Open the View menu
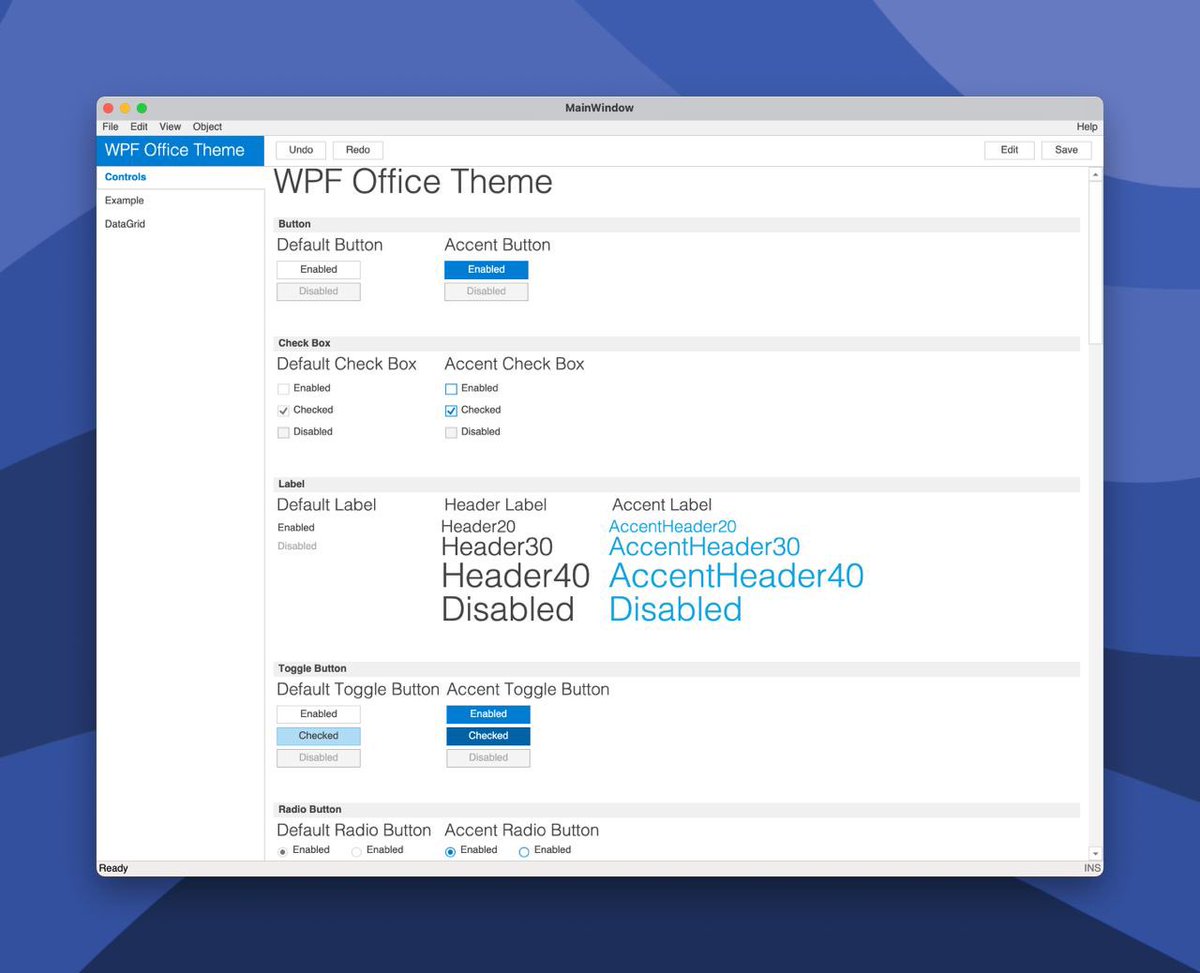The image size is (1200, 973). (170, 127)
